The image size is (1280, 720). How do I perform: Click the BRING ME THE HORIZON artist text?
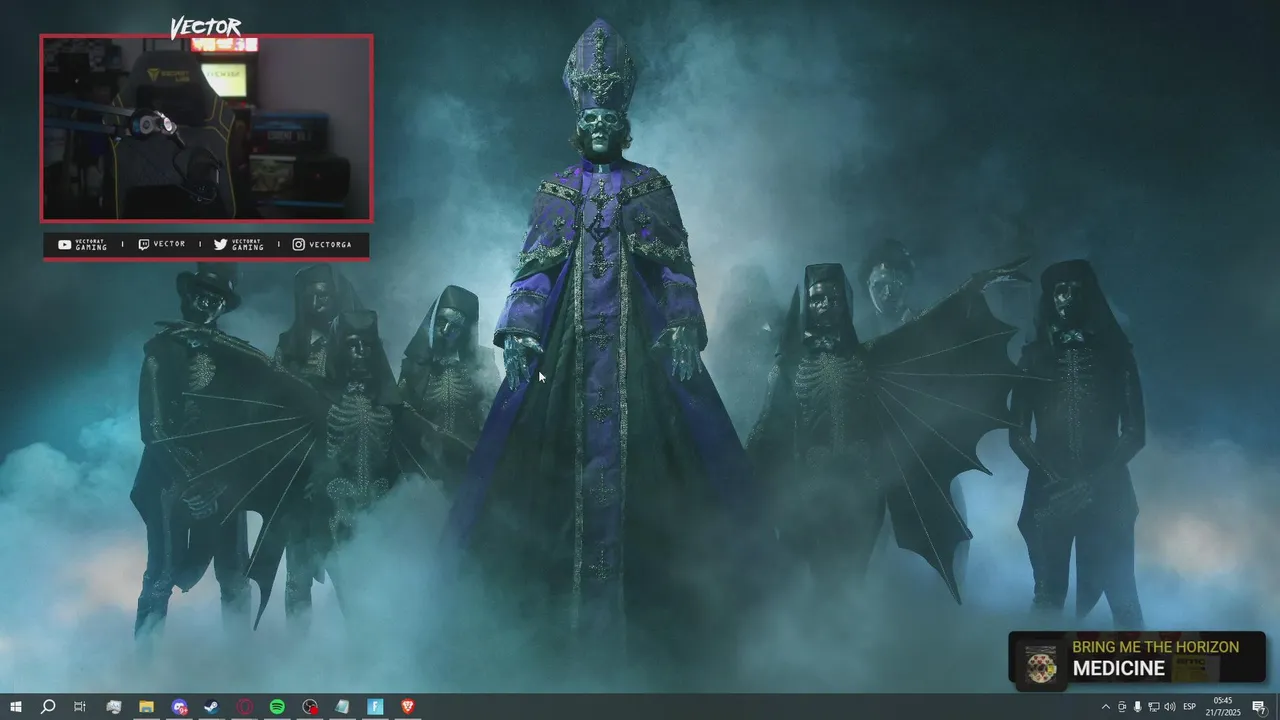pos(1155,647)
